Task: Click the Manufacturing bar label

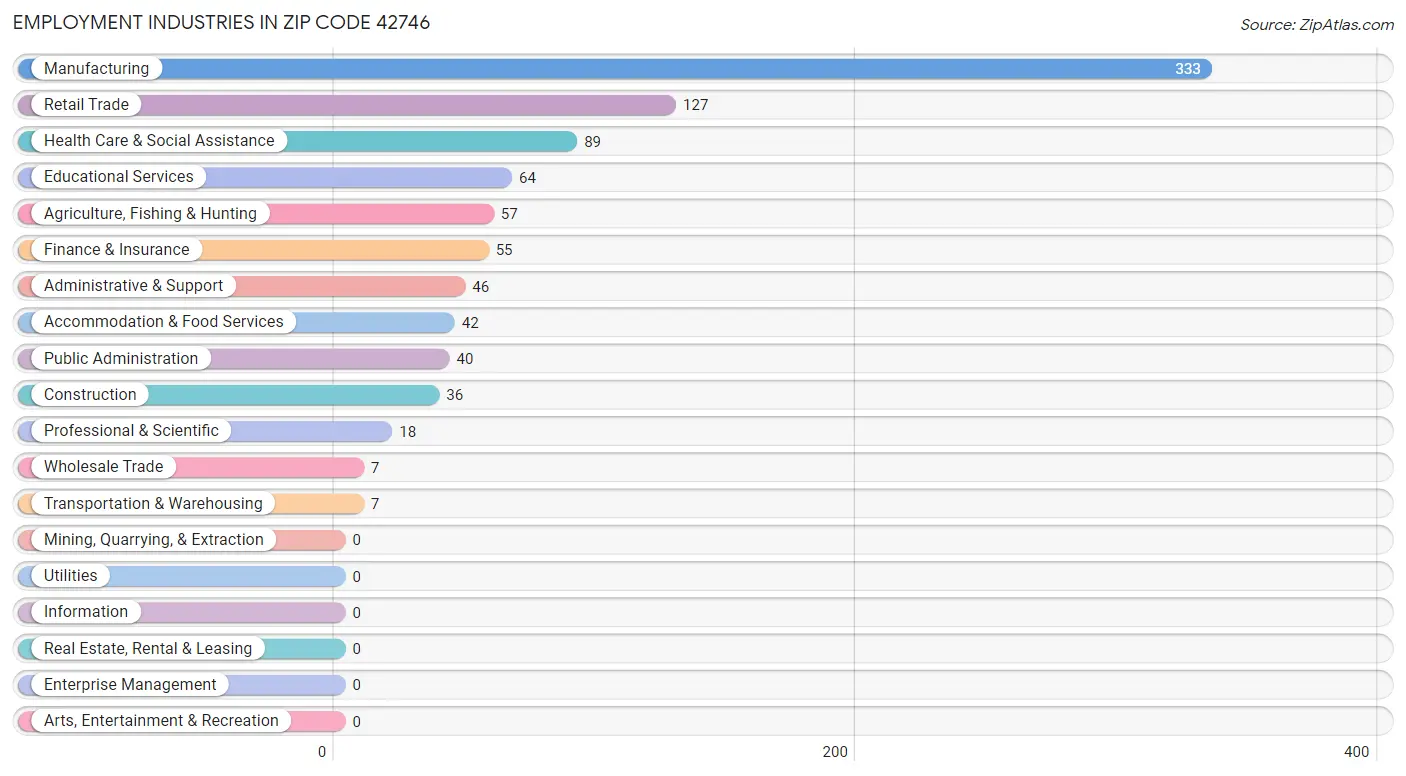Action: [x=96, y=68]
